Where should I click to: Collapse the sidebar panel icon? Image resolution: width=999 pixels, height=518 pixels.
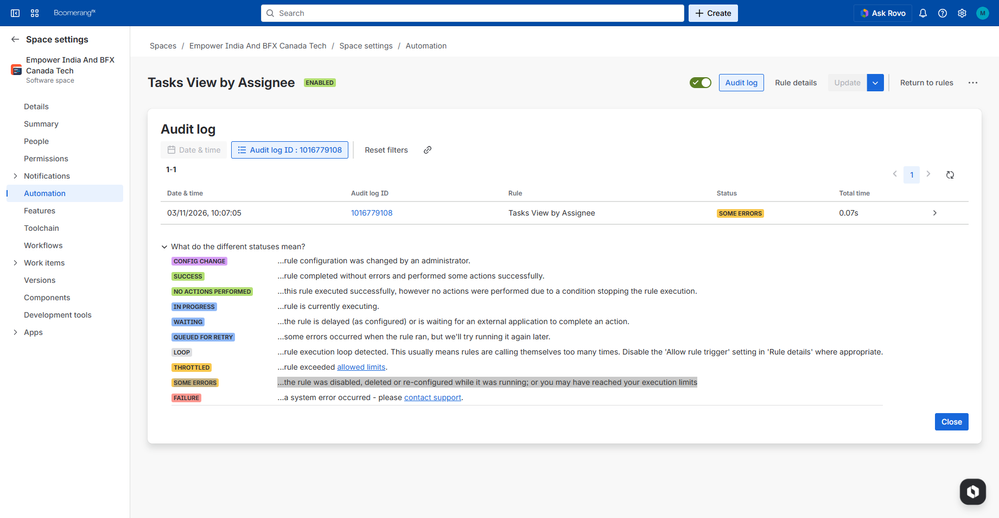[15, 13]
